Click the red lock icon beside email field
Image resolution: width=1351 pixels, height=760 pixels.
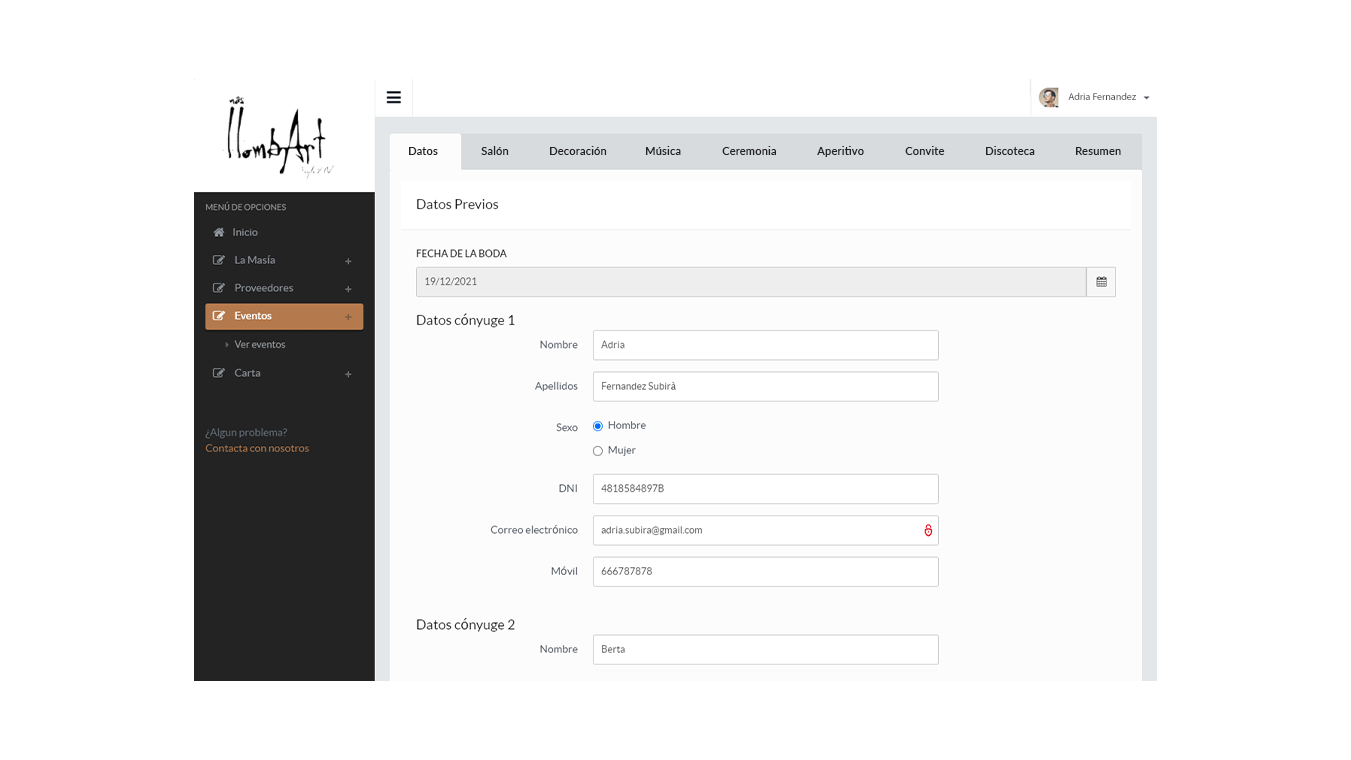(x=927, y=530)
